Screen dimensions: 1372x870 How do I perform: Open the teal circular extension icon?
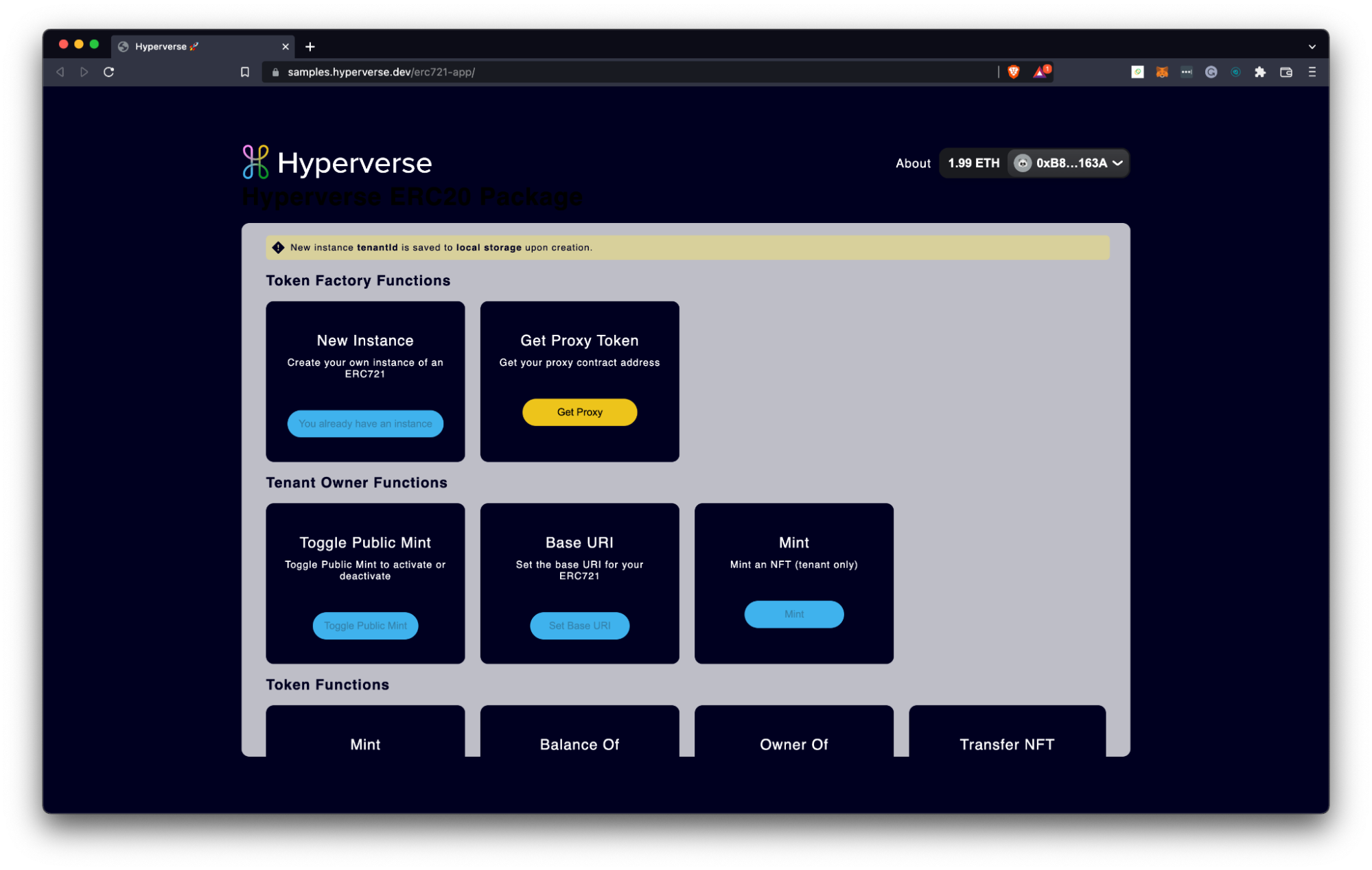click(1235, 72)
